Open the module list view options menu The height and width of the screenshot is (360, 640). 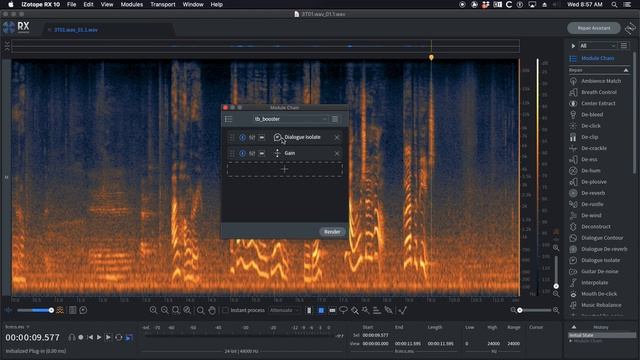[x=624, y=46]
